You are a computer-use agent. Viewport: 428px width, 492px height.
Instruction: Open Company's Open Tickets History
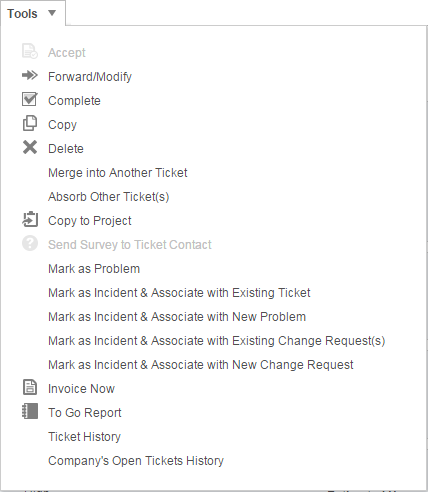point(136,461)
